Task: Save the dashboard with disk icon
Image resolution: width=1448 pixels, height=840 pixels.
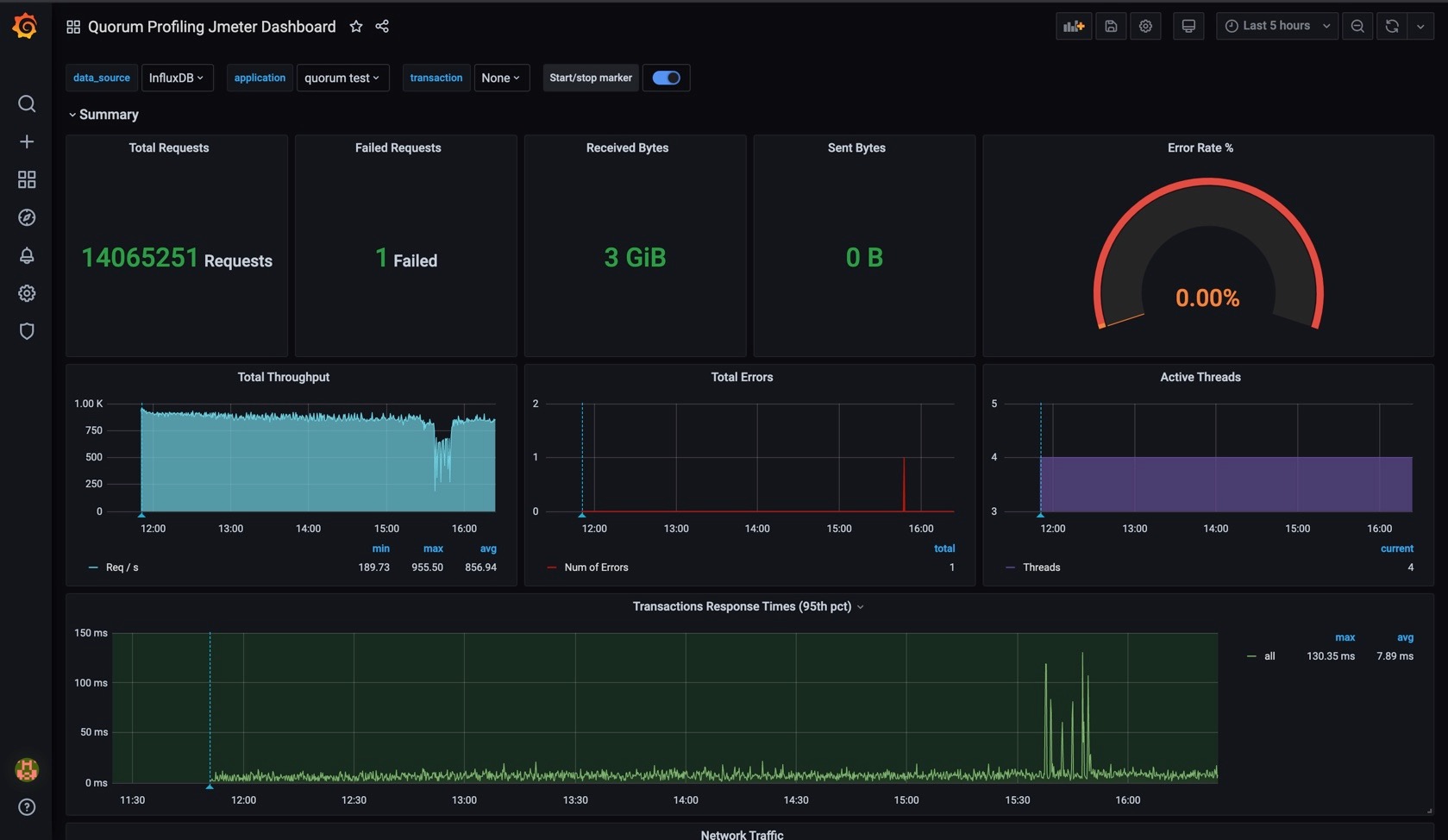Action: click(x=1111, y=26)
